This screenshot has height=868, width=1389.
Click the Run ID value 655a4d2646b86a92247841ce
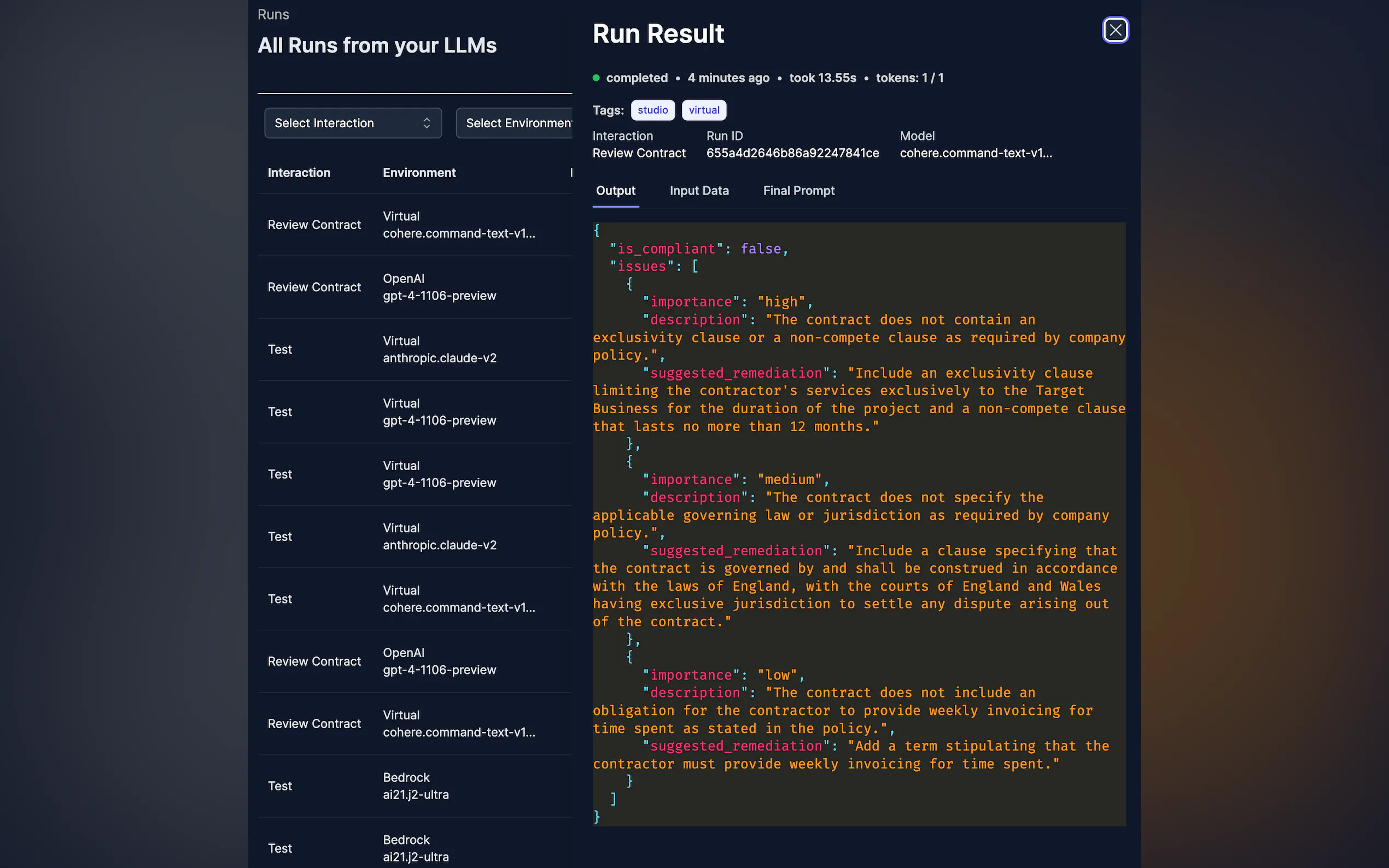point(792,153)
